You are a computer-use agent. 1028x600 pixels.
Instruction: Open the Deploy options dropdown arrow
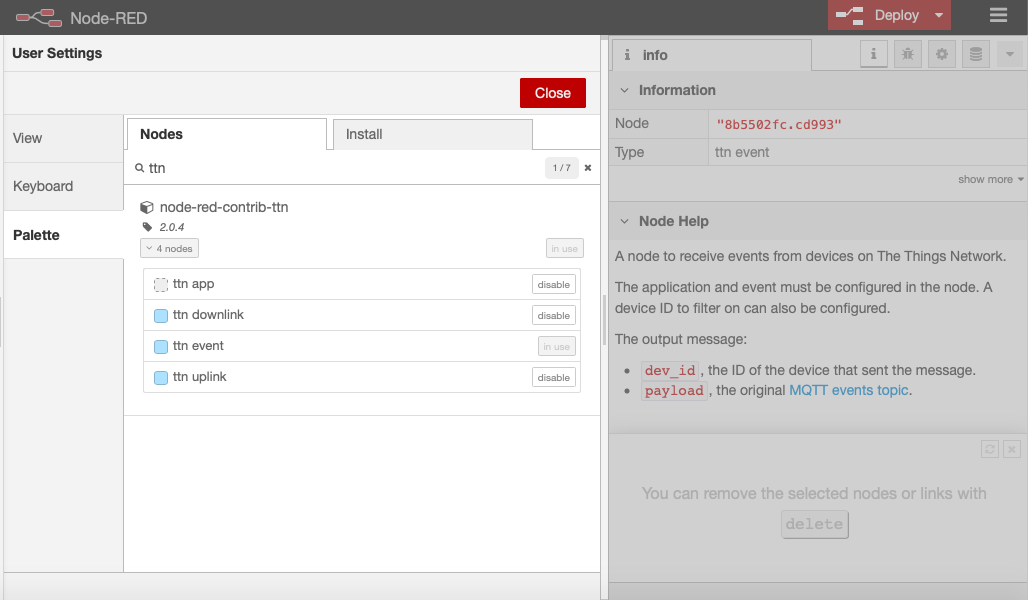coord(938,15)
